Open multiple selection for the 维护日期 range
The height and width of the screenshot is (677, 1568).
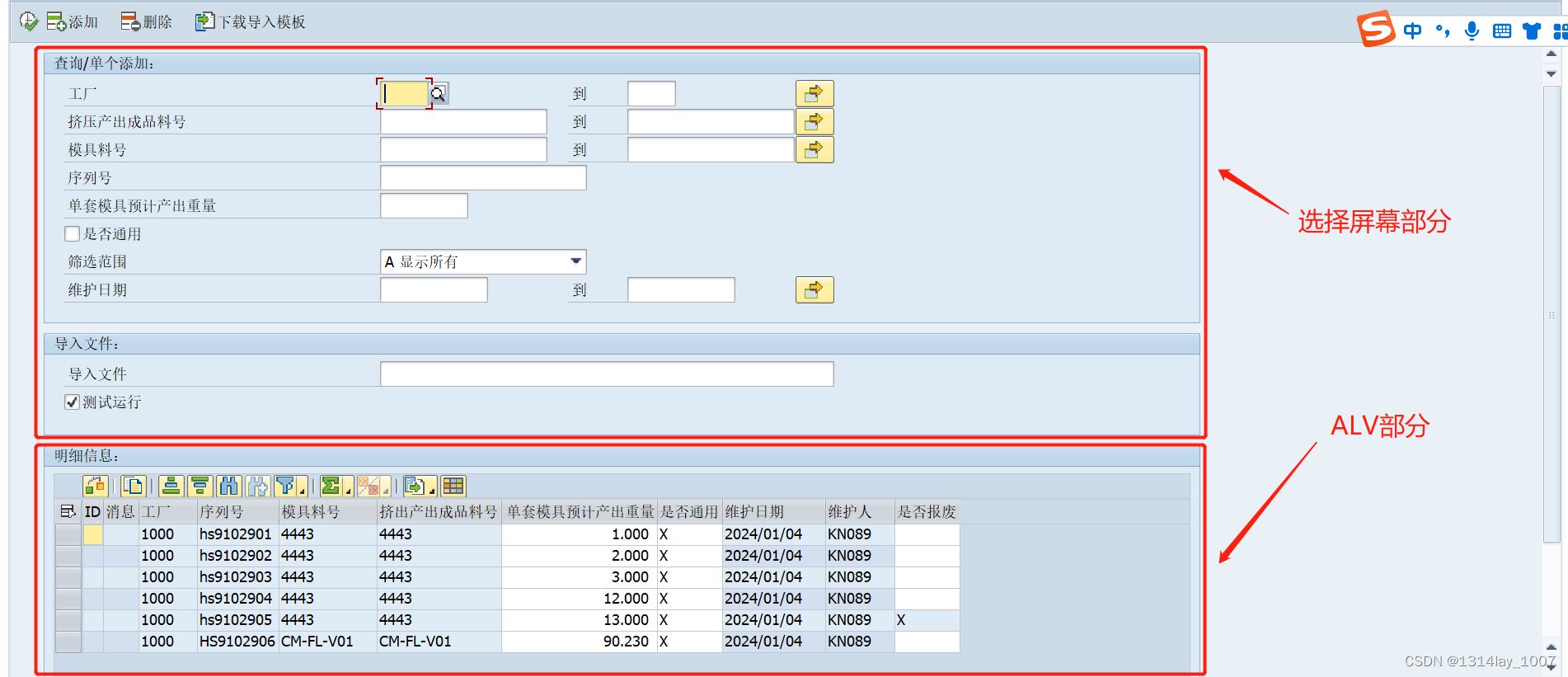pyautogui.click(x=815, y=289)
